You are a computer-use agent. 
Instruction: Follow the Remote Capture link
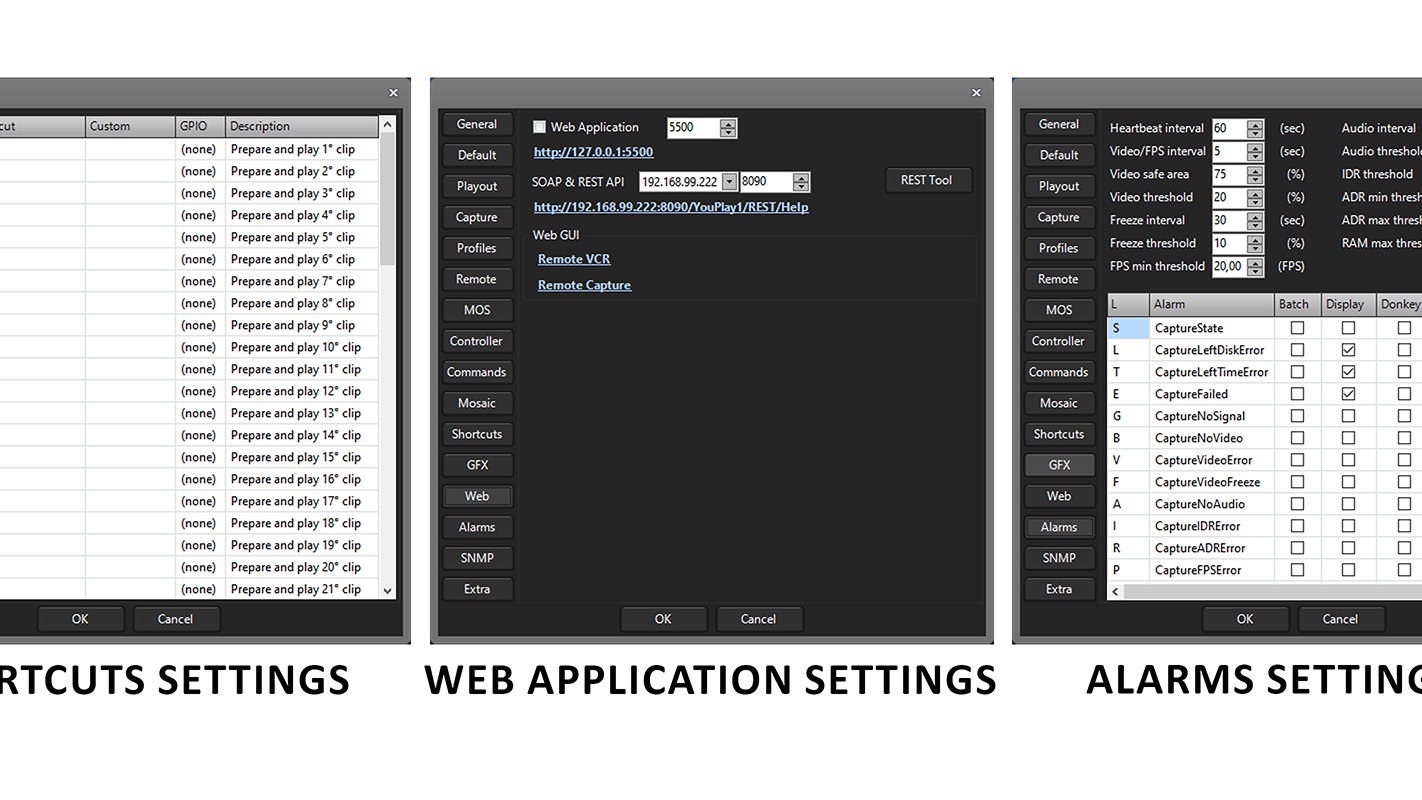[x=584, y=285]
